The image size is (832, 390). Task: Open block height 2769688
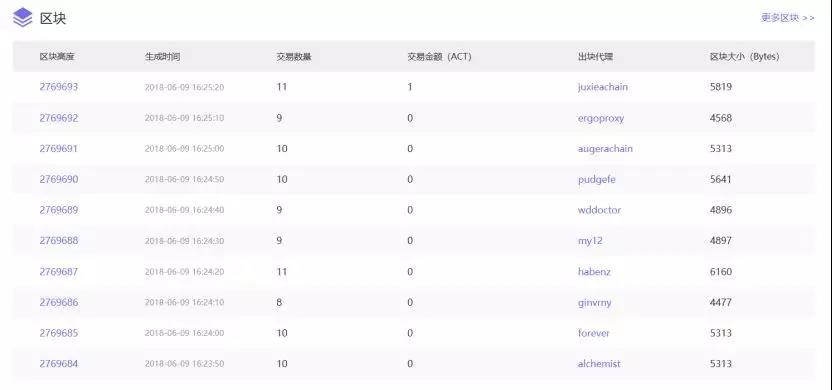(58, 241)
